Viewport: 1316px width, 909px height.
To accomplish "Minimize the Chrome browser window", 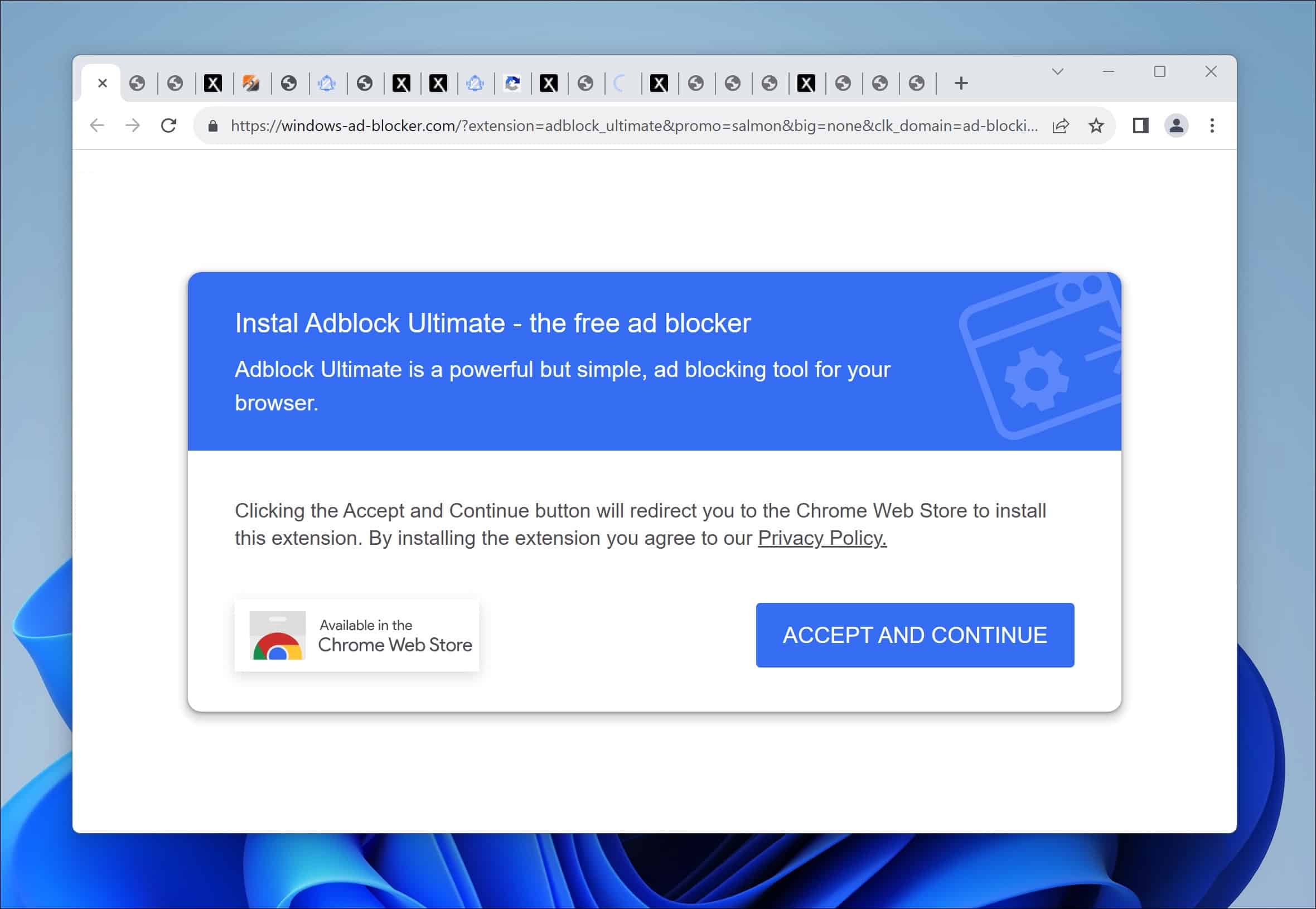I will coord(1109,72).
